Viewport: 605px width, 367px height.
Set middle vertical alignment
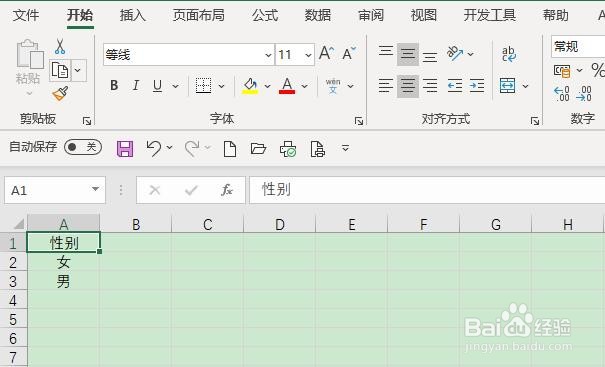408,54
